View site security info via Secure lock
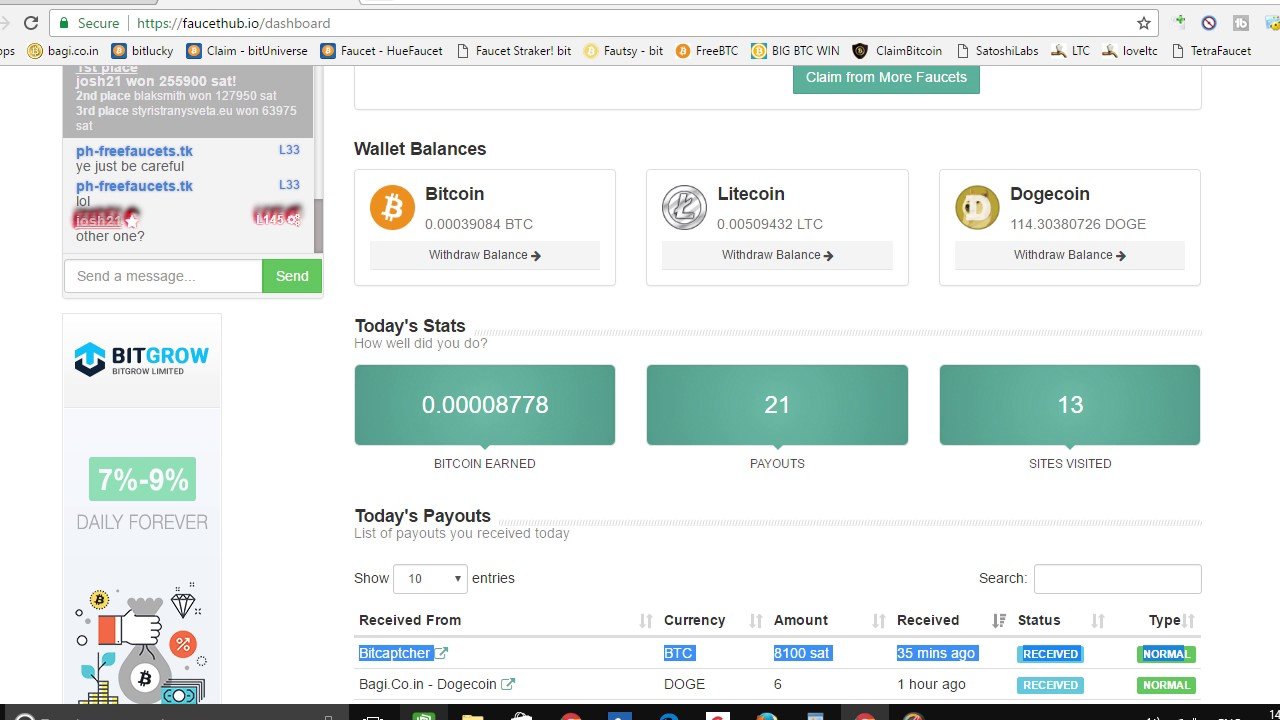Viewport: 1280px width, 720px height. (89, 23)
